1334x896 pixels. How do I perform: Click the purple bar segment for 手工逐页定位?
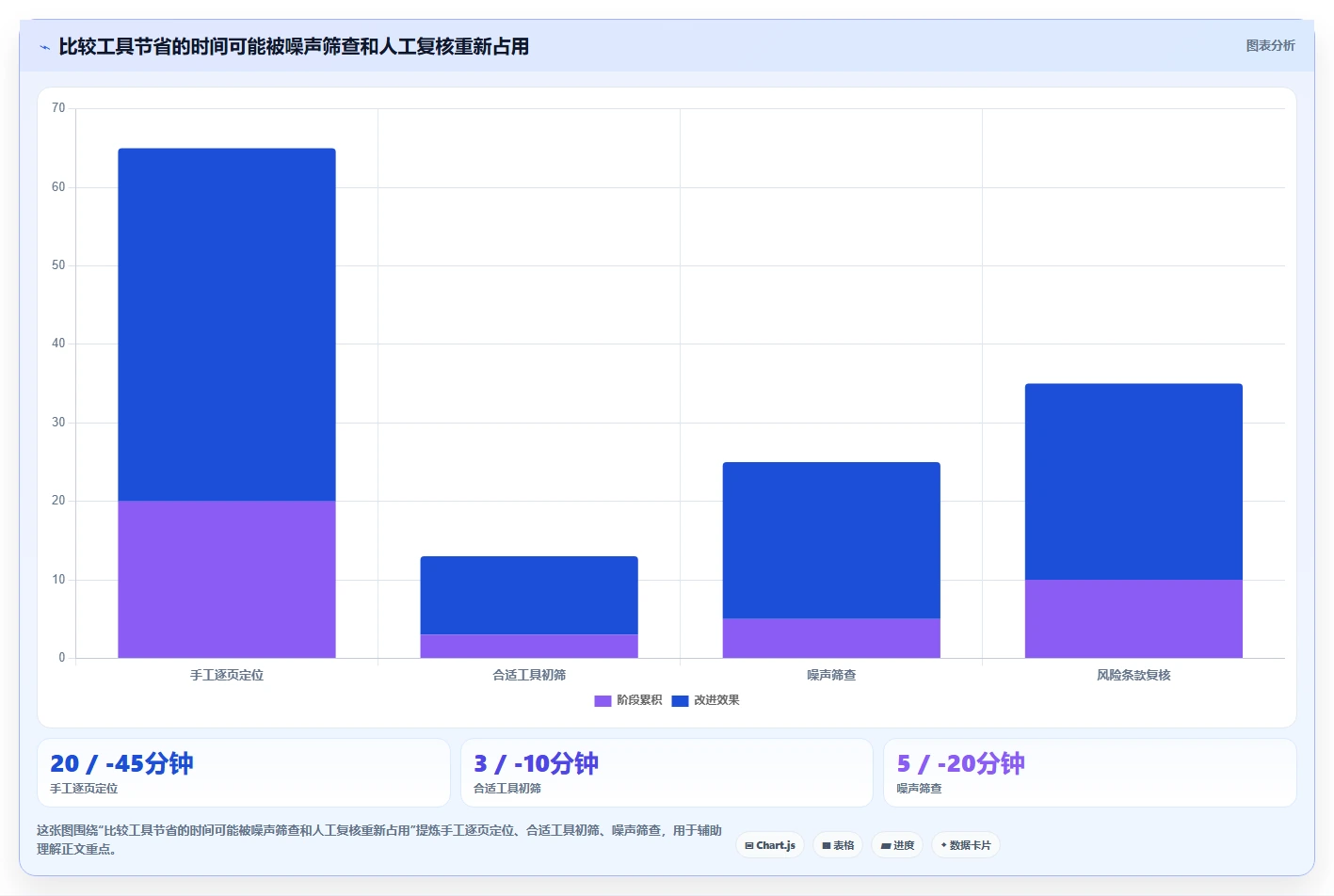[227, 579]
